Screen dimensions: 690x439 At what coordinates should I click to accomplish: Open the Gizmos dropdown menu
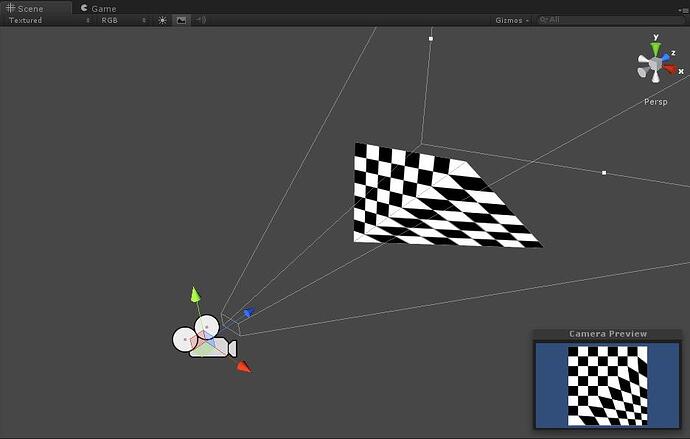(512, 20)
